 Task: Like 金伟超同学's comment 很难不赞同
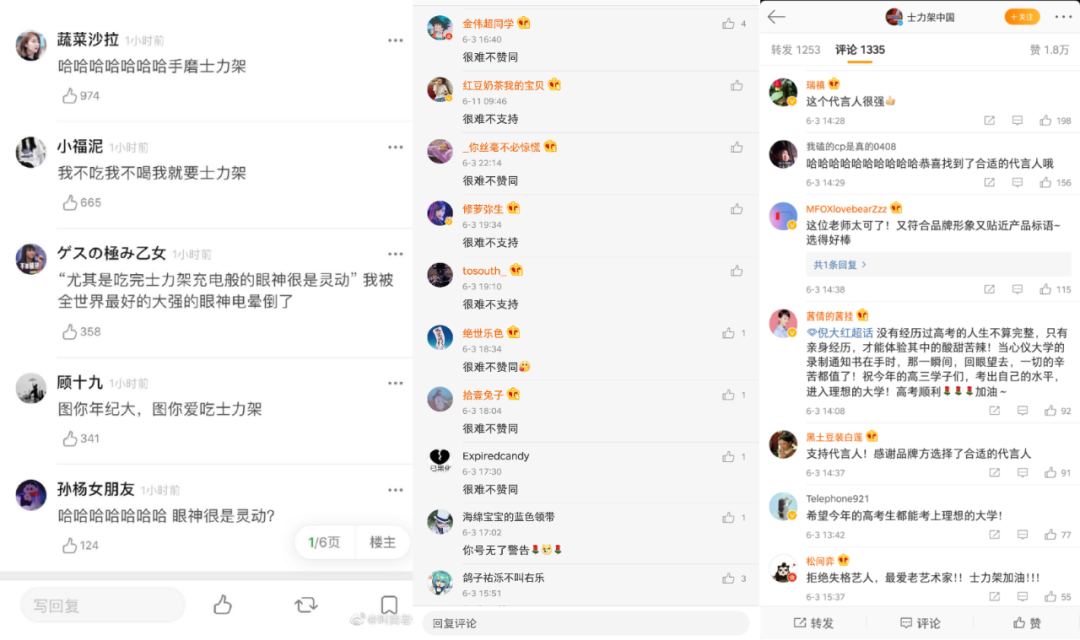click(728, 24)
